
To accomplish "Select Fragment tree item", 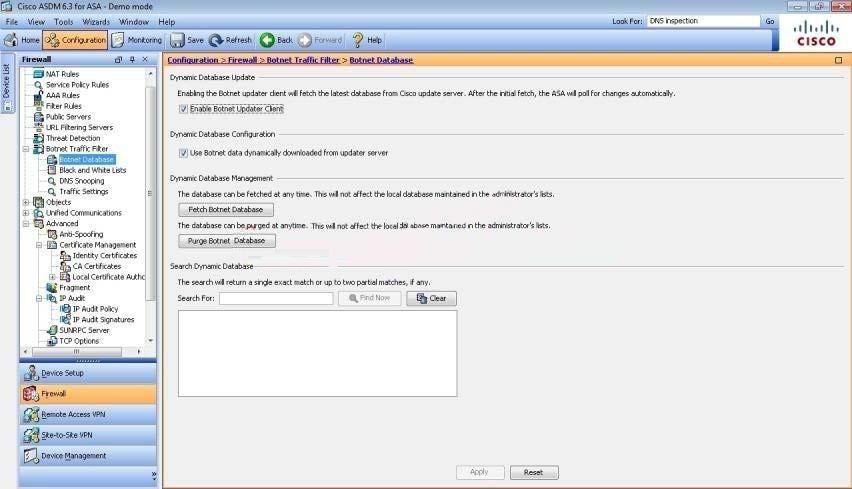I will pos(74,288).
